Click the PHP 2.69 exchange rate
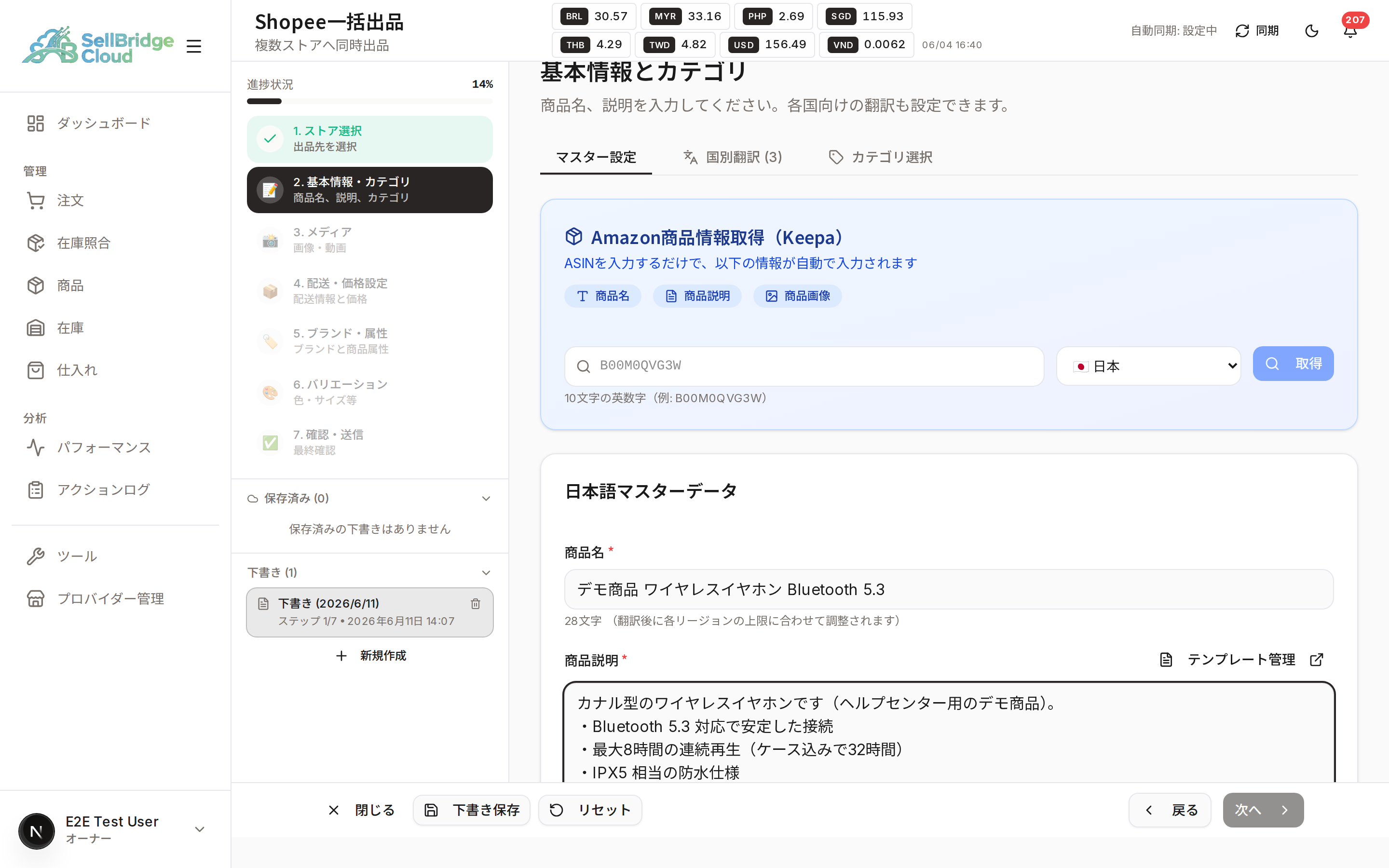The image size is (1389, 868). click(773, 16)
